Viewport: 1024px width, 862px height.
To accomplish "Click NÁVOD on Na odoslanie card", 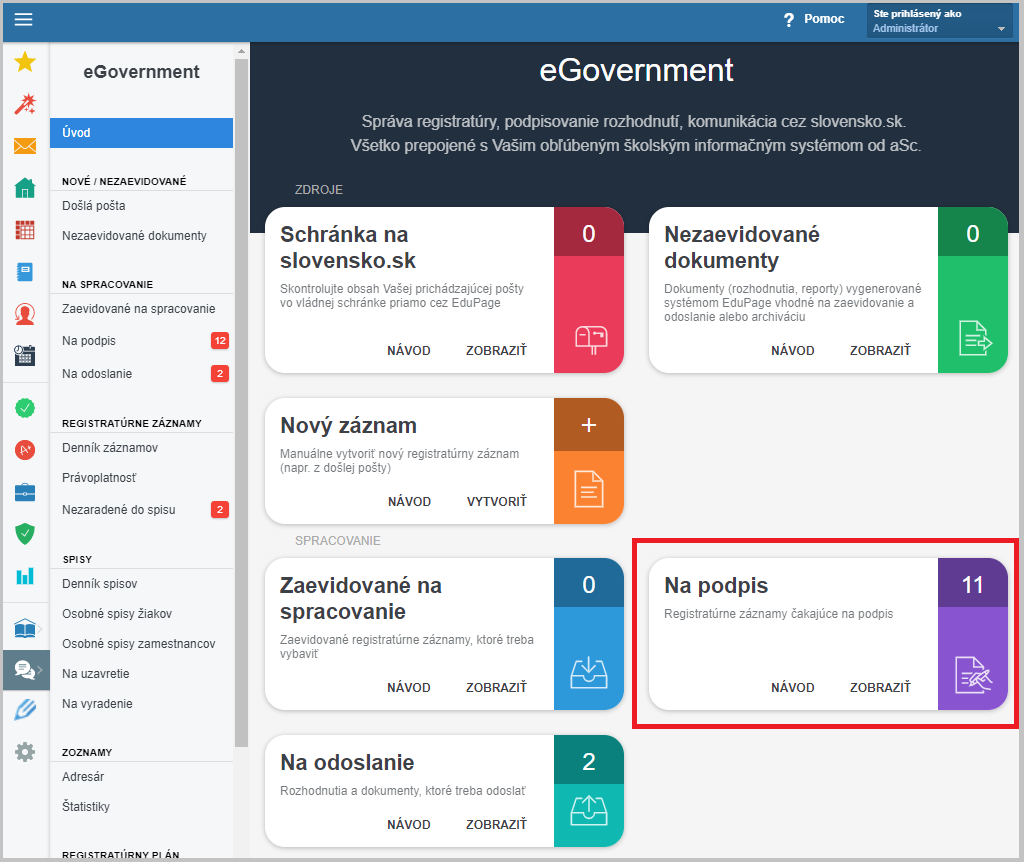I will (409, 825).
